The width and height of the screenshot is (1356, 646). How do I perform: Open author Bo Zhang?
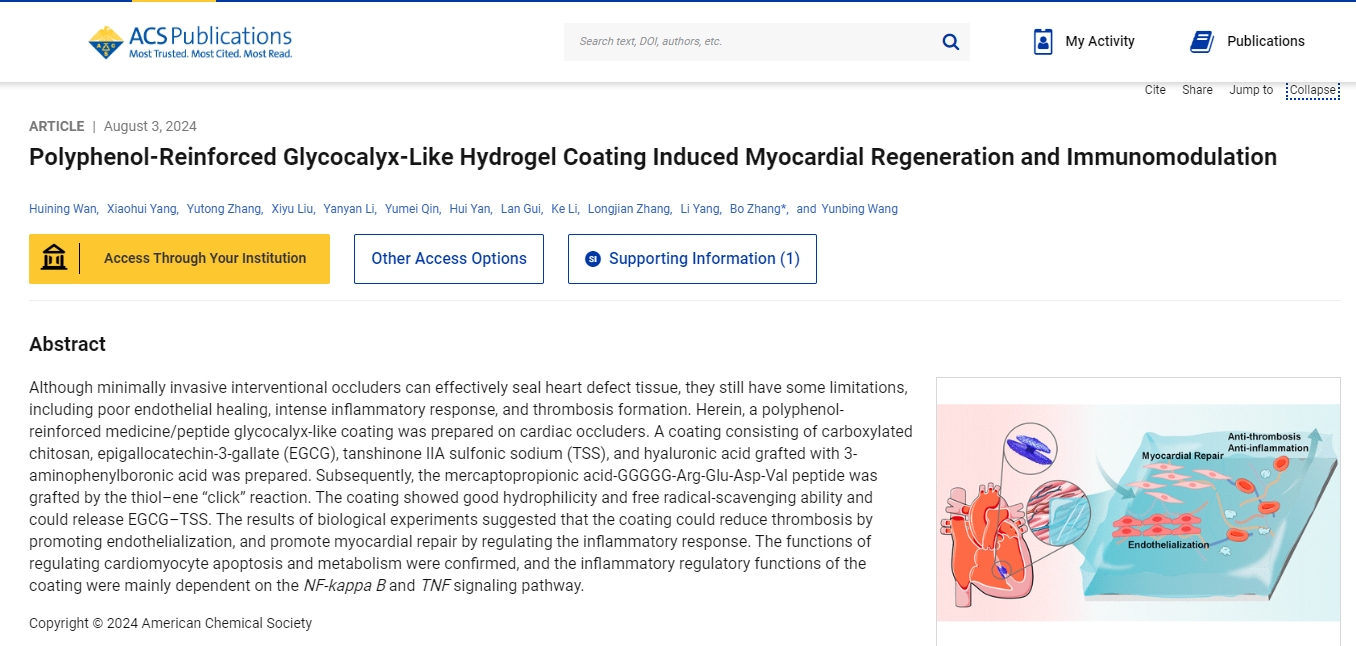point(757,209)
